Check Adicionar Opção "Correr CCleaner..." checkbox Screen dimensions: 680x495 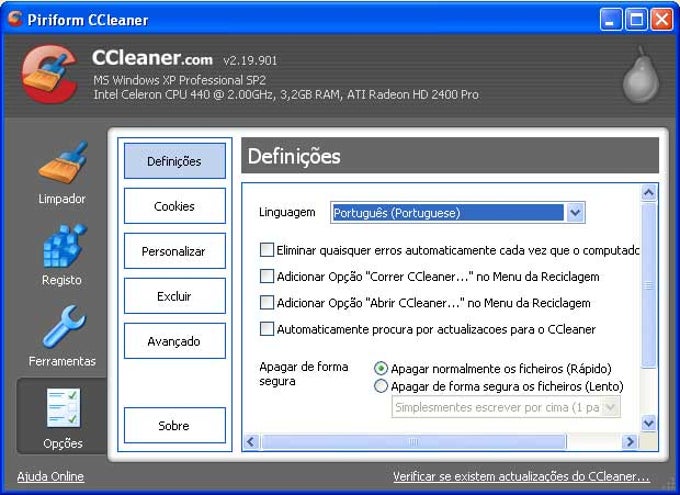click(267, 276)
